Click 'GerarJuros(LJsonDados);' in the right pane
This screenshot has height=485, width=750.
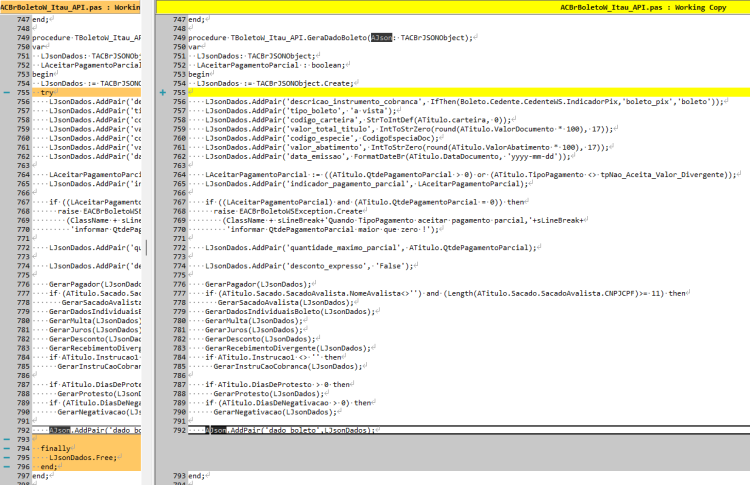point(254,330)
